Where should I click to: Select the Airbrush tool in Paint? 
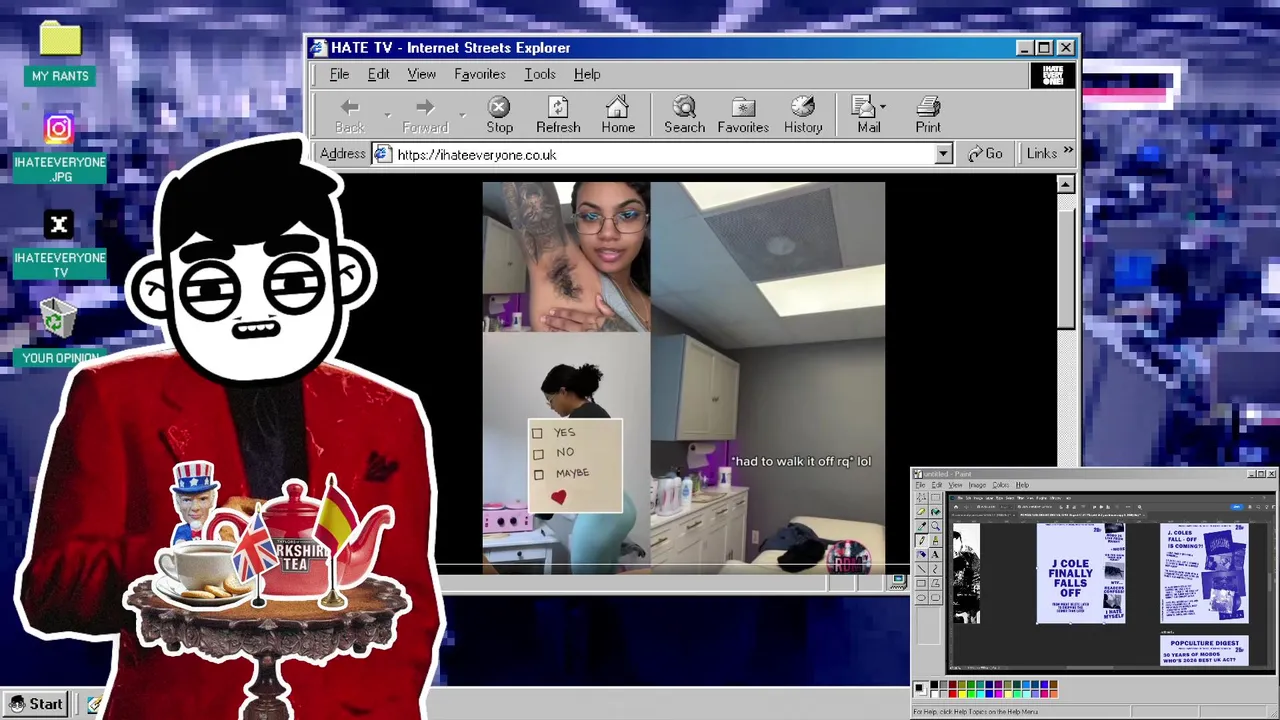click(921, 554)
